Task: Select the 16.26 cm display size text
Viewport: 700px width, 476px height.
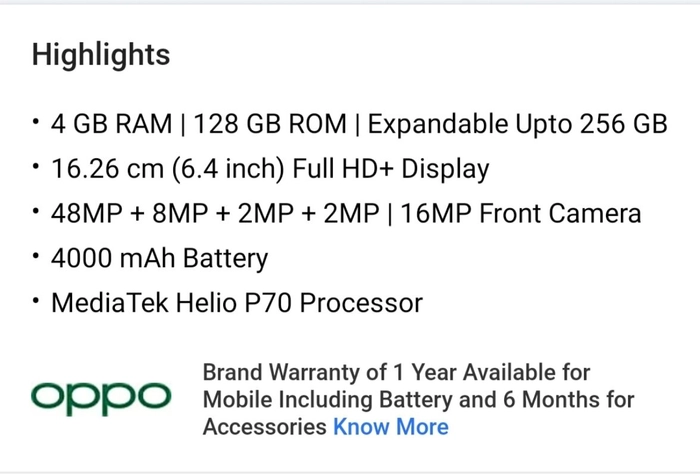Action: [x=107, y=169]
